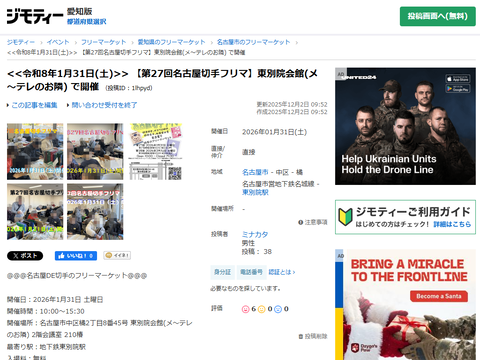The height and width of the screenshot is (360, 480).
Task: Click the 投稿ID : 1lhpyd text
Action: coord(129,88)
